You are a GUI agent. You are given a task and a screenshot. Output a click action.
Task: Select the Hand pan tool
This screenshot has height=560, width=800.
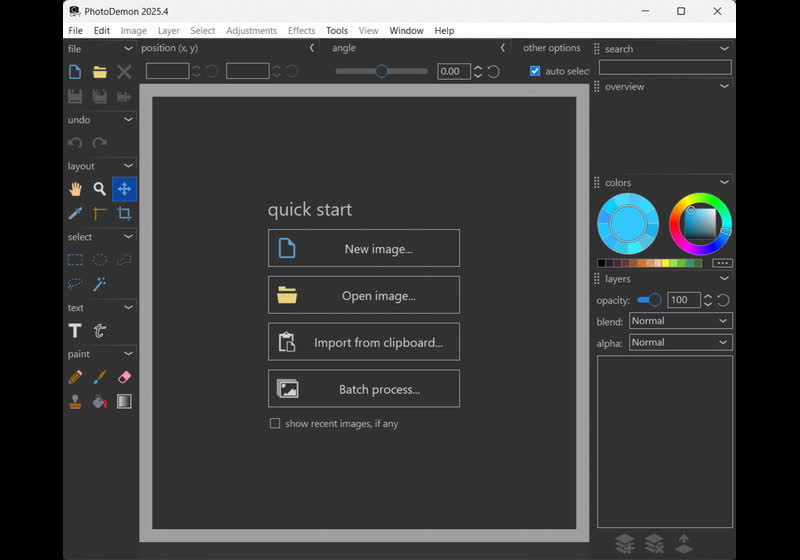[x=75, y=189]
